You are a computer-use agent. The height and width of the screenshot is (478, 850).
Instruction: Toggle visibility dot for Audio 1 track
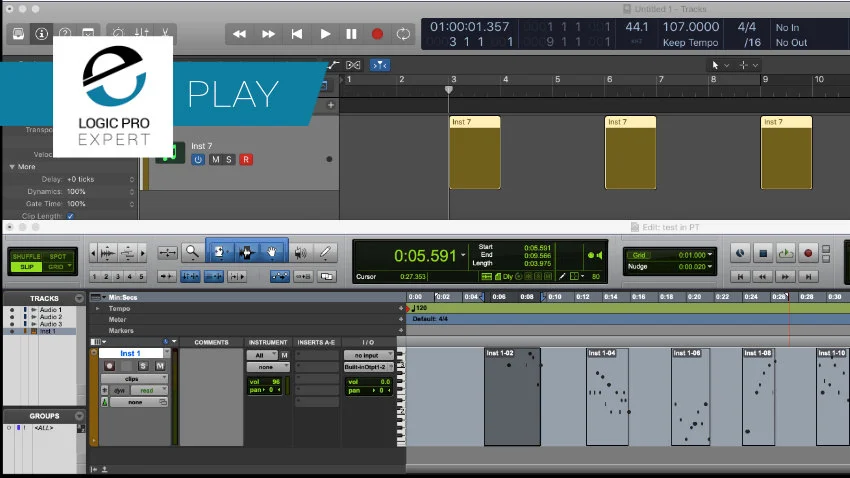[12, 310]
